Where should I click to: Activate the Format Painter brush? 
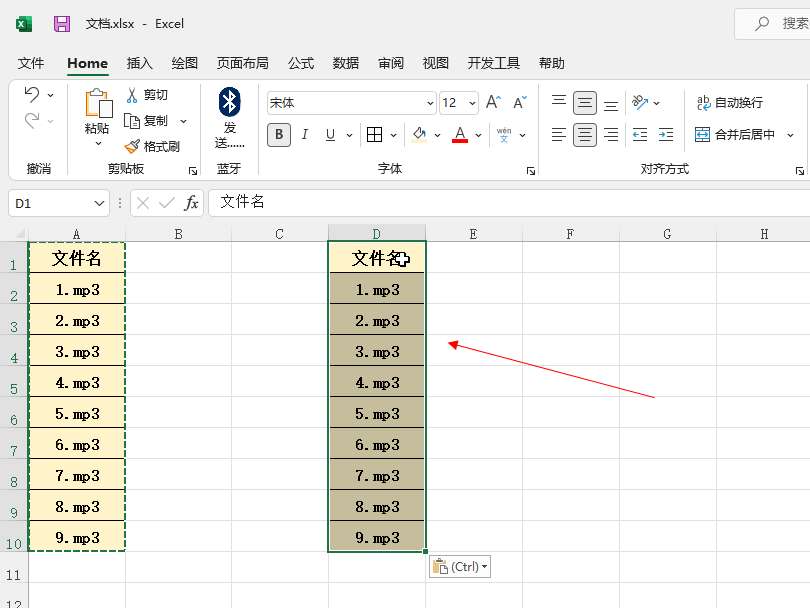152,147
